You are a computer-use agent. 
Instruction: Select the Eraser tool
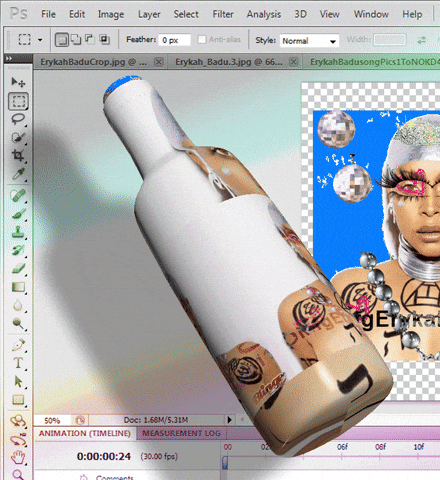pyautogui.click(x=18, y=268)
